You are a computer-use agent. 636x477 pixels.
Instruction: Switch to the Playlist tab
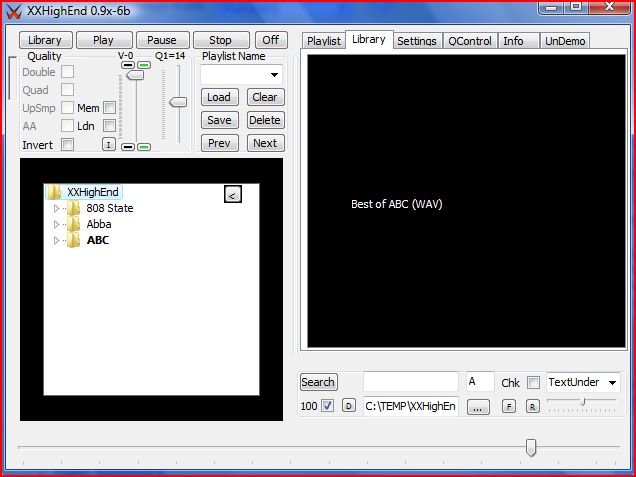324,41
